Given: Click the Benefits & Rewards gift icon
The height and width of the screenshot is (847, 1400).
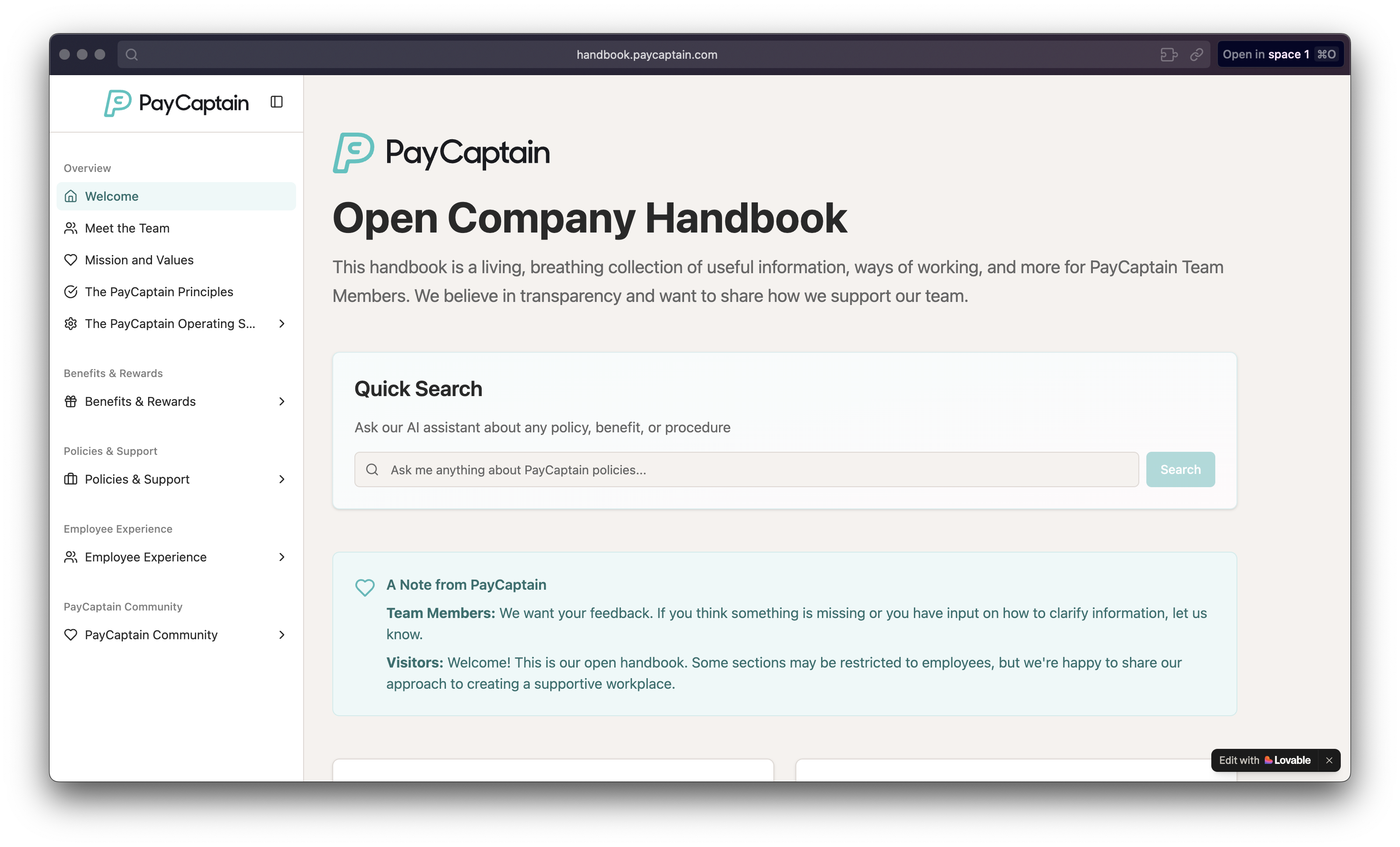Looking at the screenshot, I should tap(70, 401).
